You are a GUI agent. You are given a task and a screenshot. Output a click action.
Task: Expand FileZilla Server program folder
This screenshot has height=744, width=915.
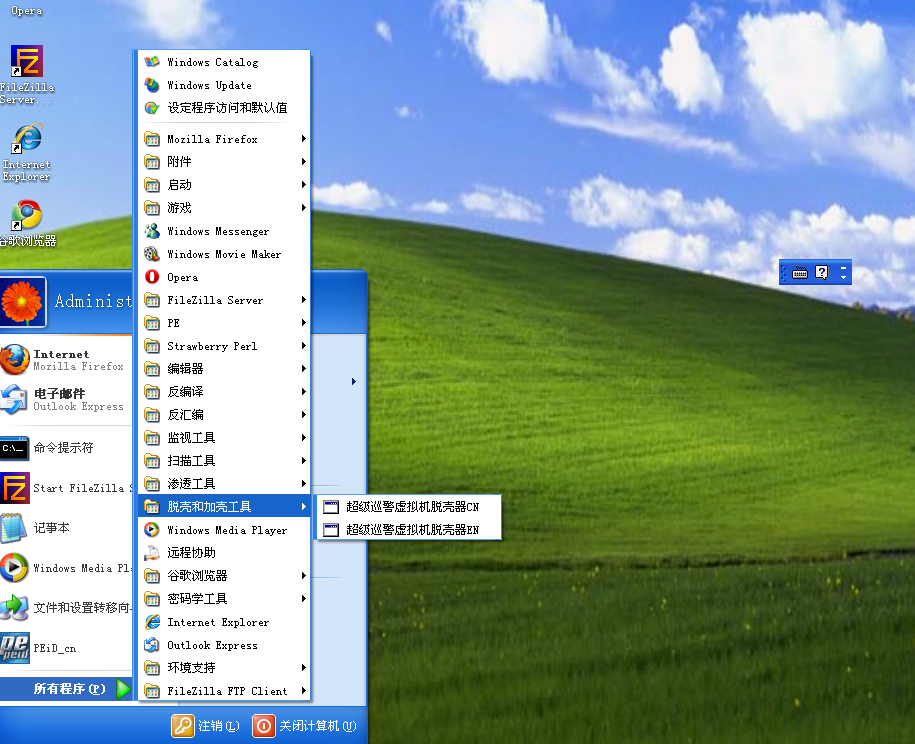pos(224,300)
